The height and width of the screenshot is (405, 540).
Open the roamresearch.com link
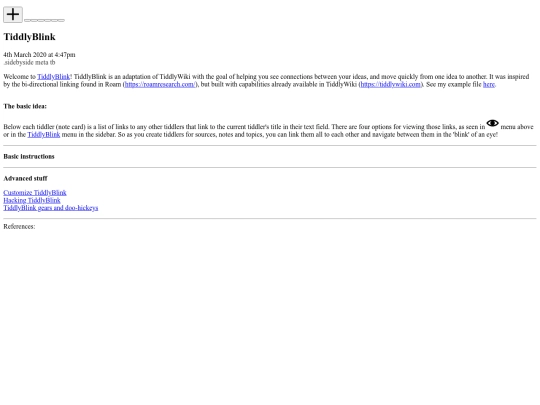tap(160, 84)
